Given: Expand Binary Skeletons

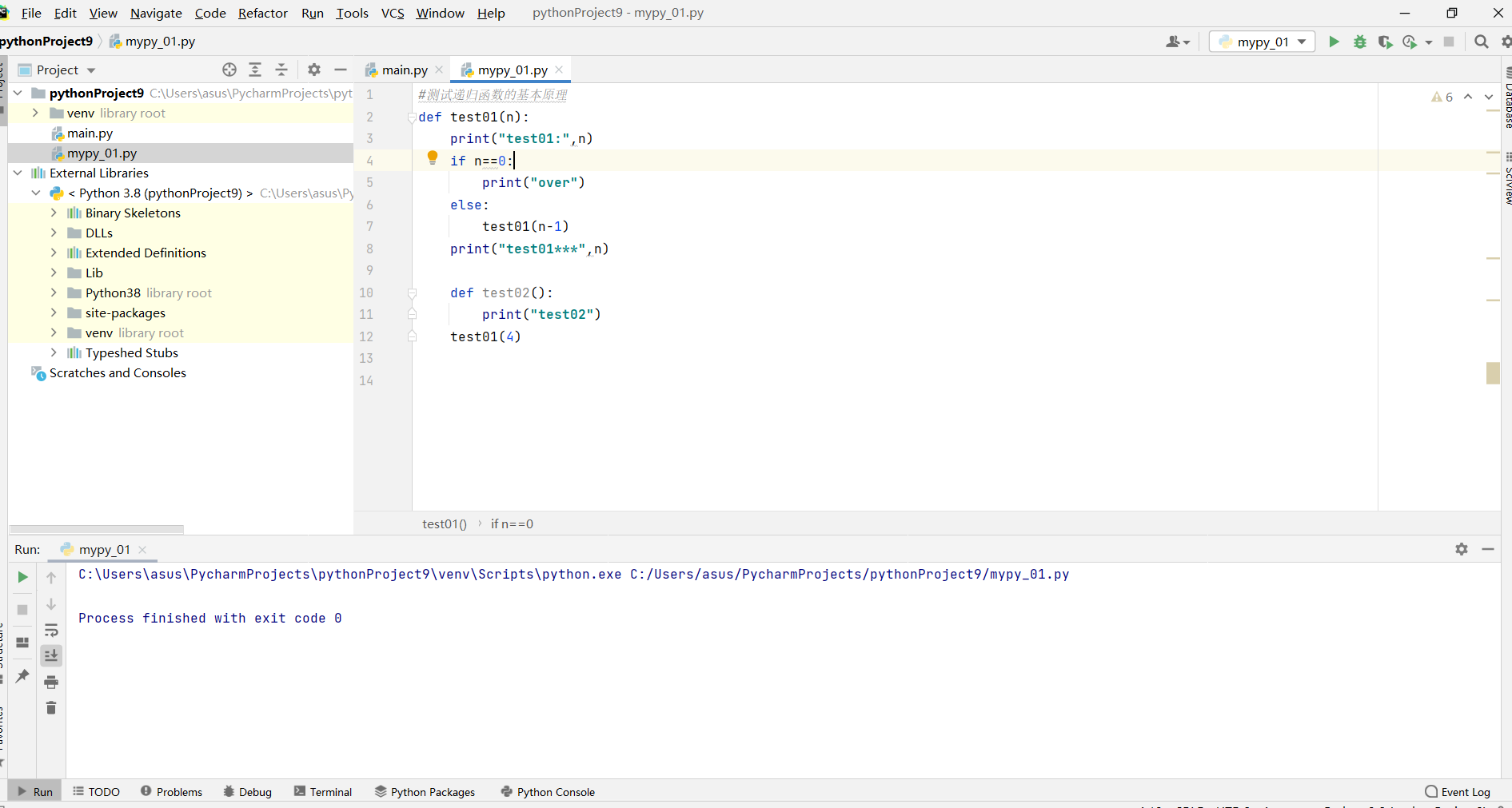Looking at the screenshot, I should (54, 213).
